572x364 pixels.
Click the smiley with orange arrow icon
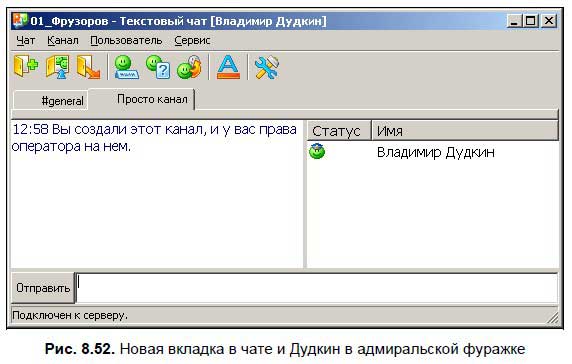[189, 67]
